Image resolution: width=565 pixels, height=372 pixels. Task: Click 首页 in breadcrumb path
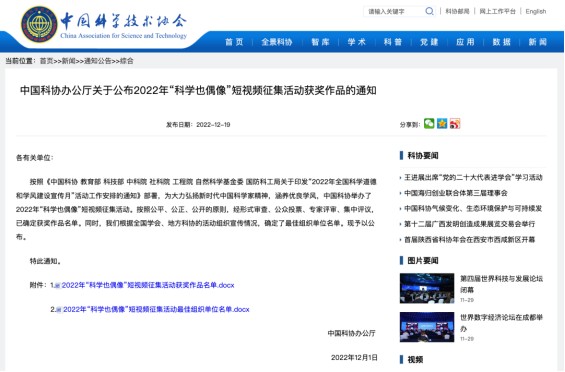[46, 61]
